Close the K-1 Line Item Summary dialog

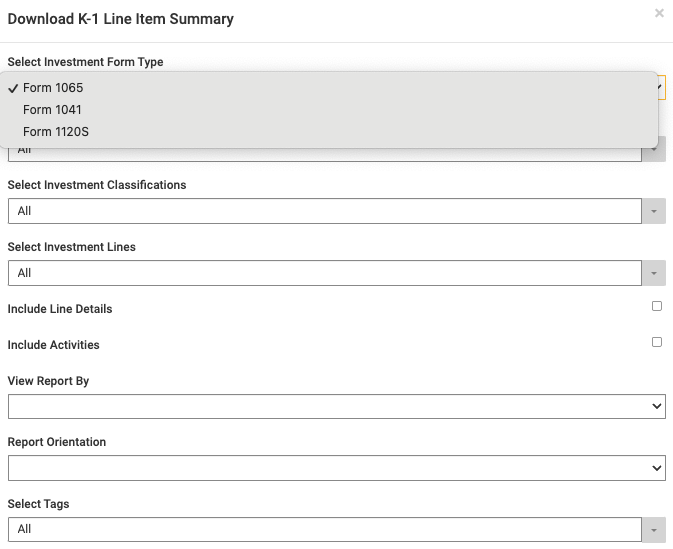[x=659, y=14]
